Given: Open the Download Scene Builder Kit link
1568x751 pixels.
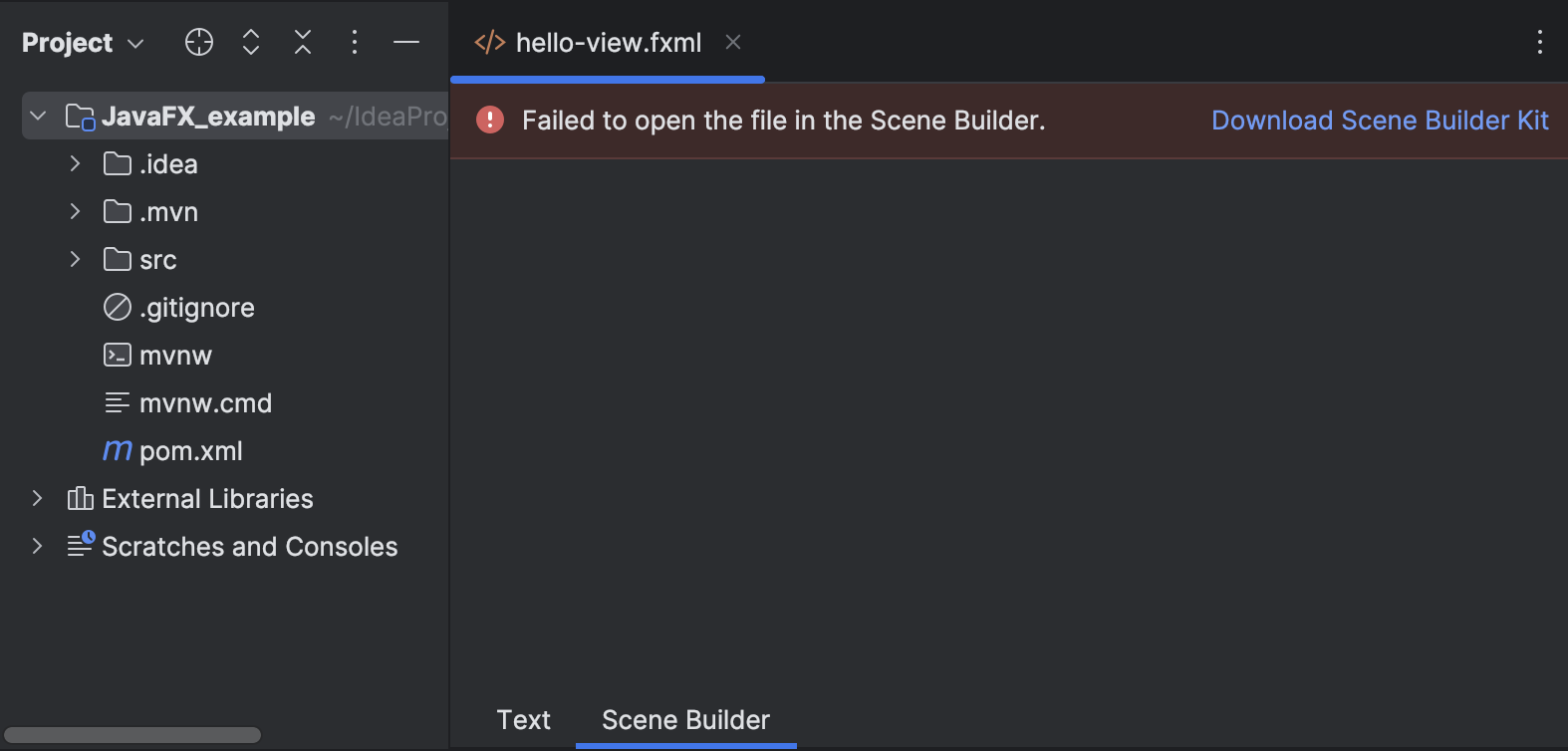Looking at the screenshot, I should (x=1379, y=120).
